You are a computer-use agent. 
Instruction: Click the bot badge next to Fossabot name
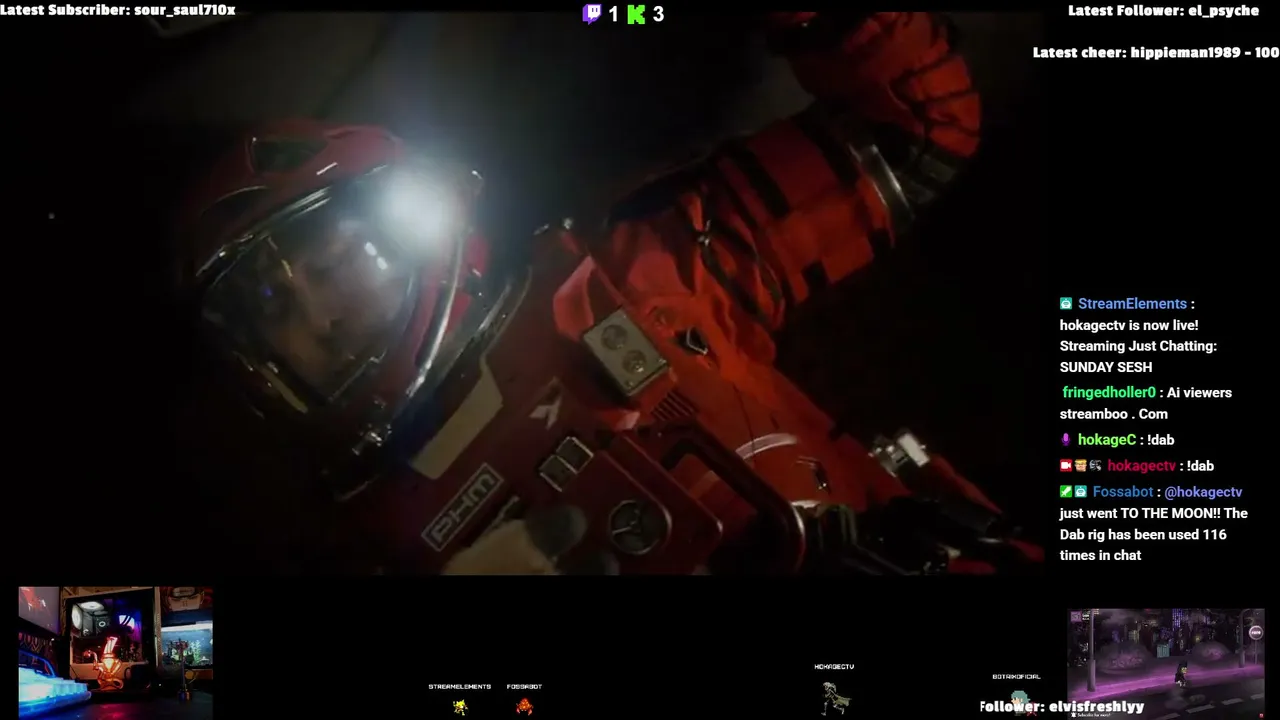click(1081, 492)
